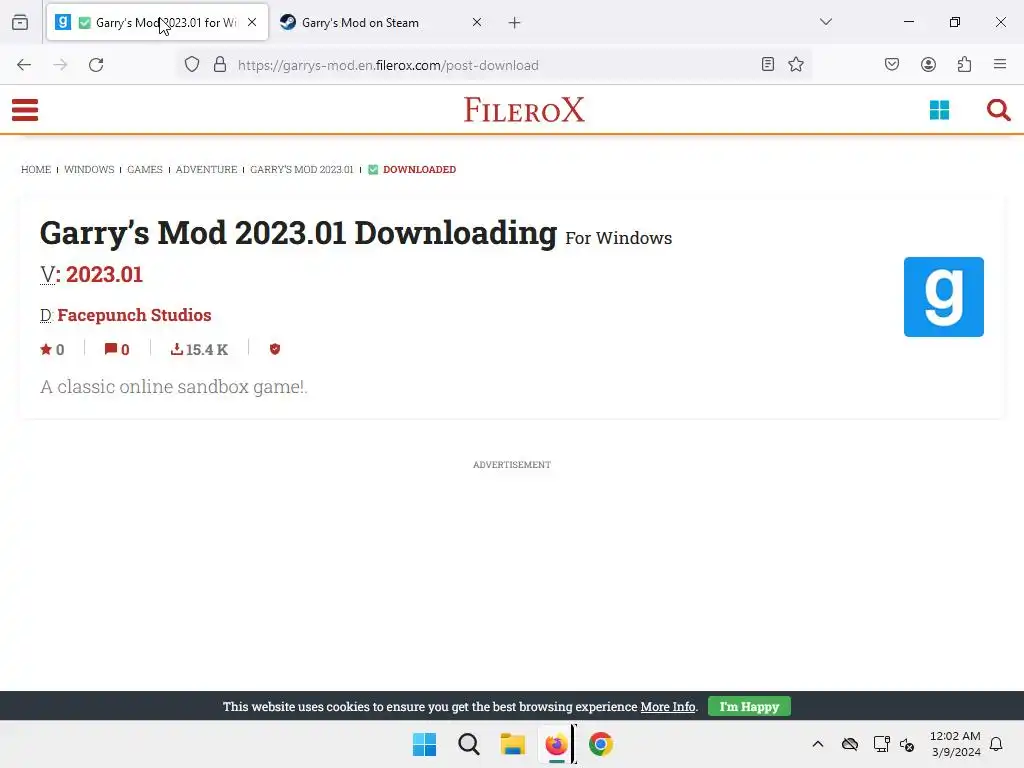The height and width of the screenshot is (768, 1024).
Task: Open the extensions puzzle icon
Action: 964,64
